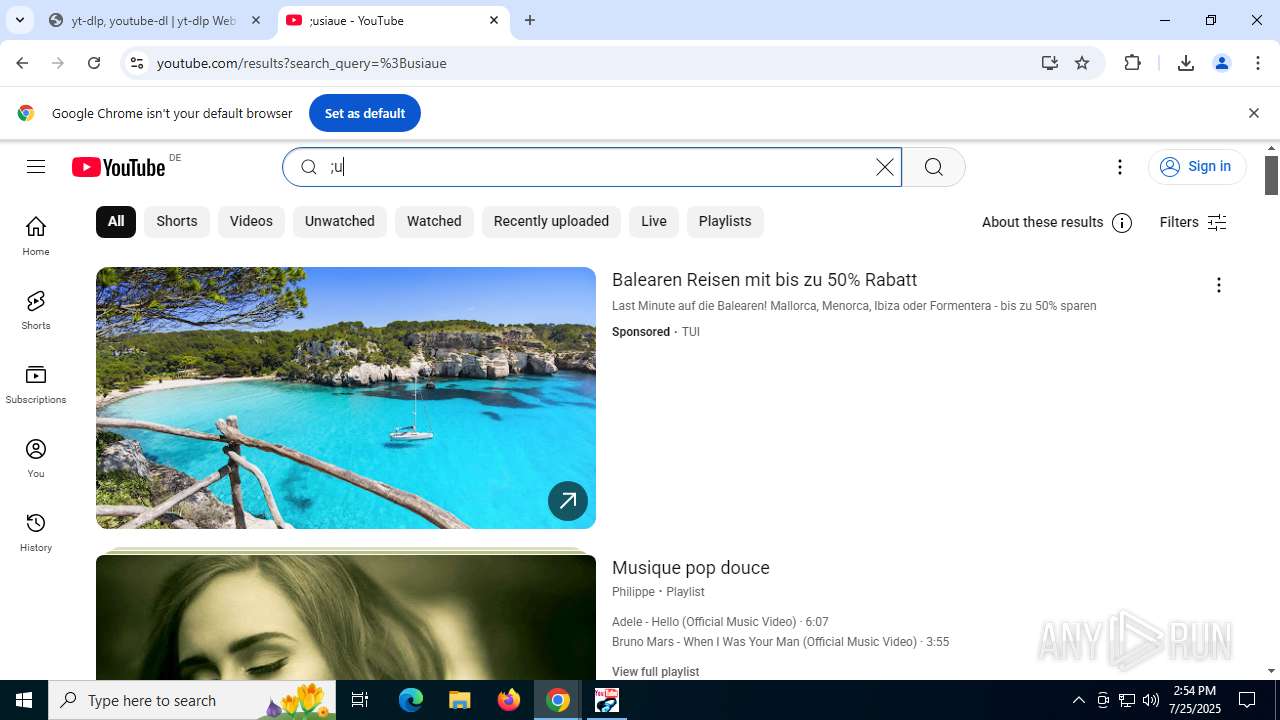Open the tab search dropdown arrow
Screen dimensions: 1280x720
coord(19,20)
